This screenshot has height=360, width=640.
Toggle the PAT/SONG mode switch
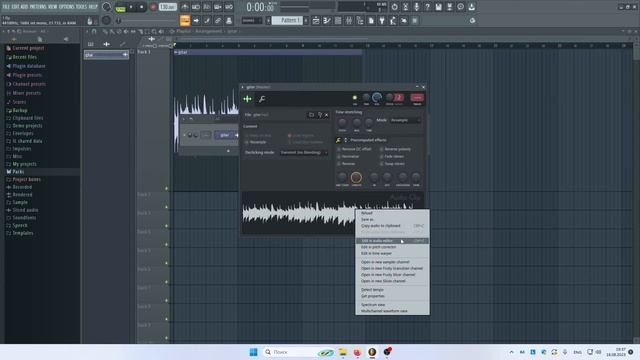tap(120, 7)
